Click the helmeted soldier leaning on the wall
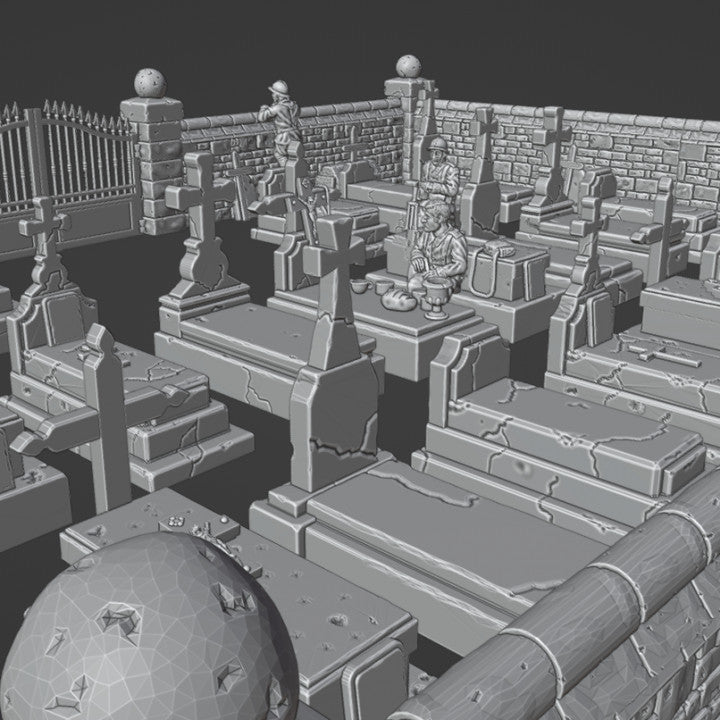 coord(282,120)
